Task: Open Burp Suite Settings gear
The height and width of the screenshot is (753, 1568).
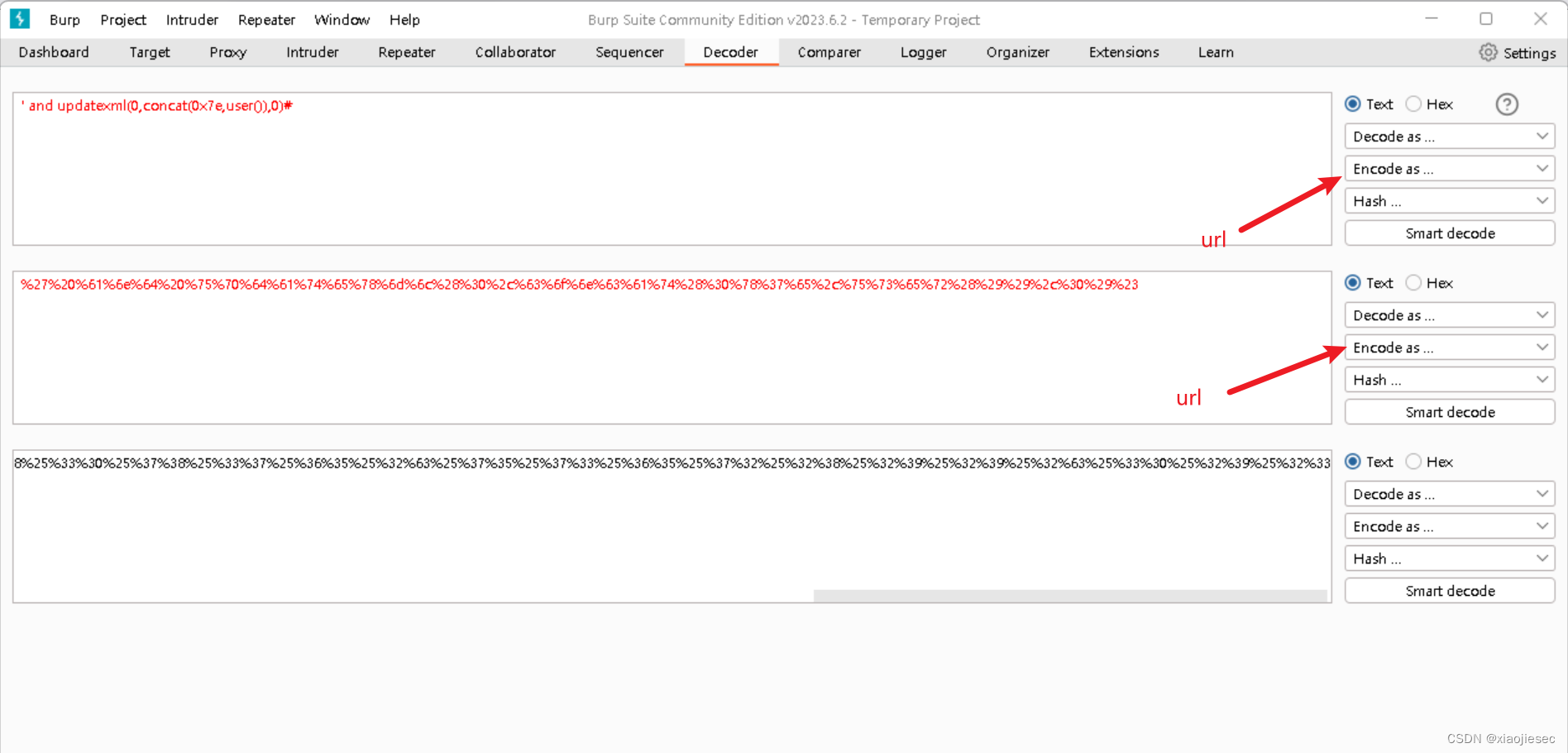Action: (x=1487, y=52)
